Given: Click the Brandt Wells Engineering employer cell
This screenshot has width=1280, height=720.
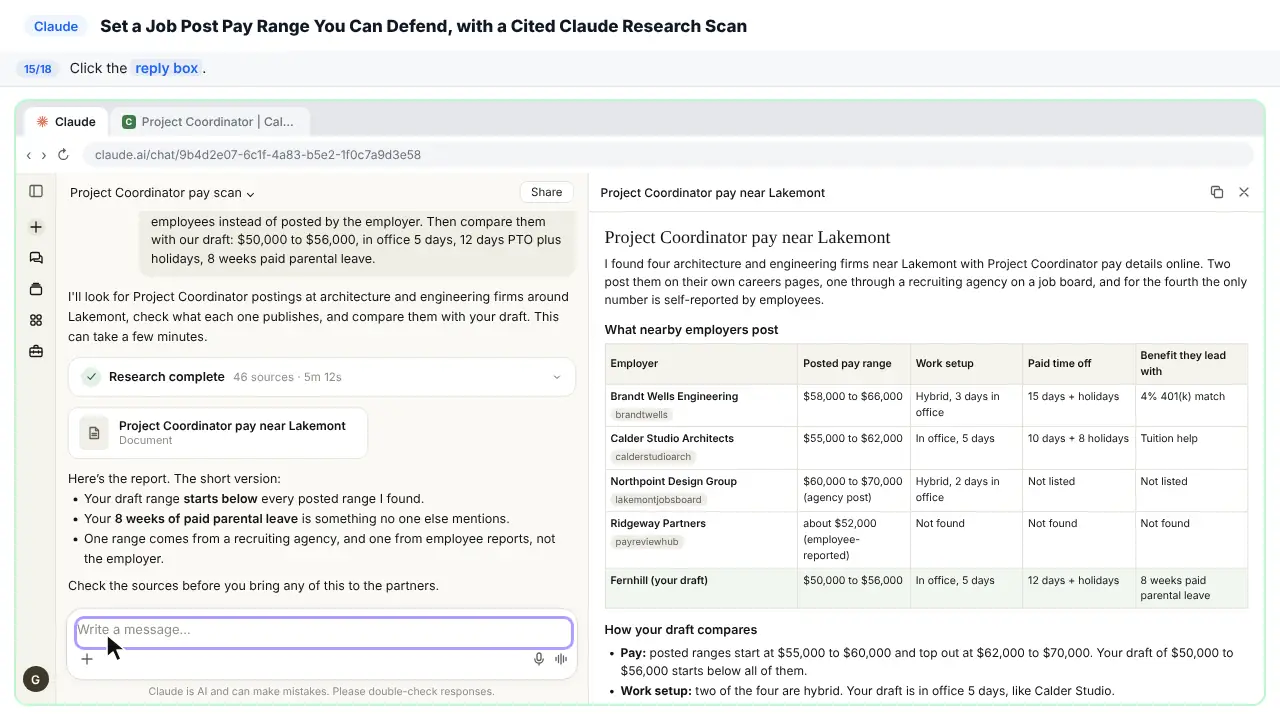Looking at the screenshot, I should (x=701, y=405).
